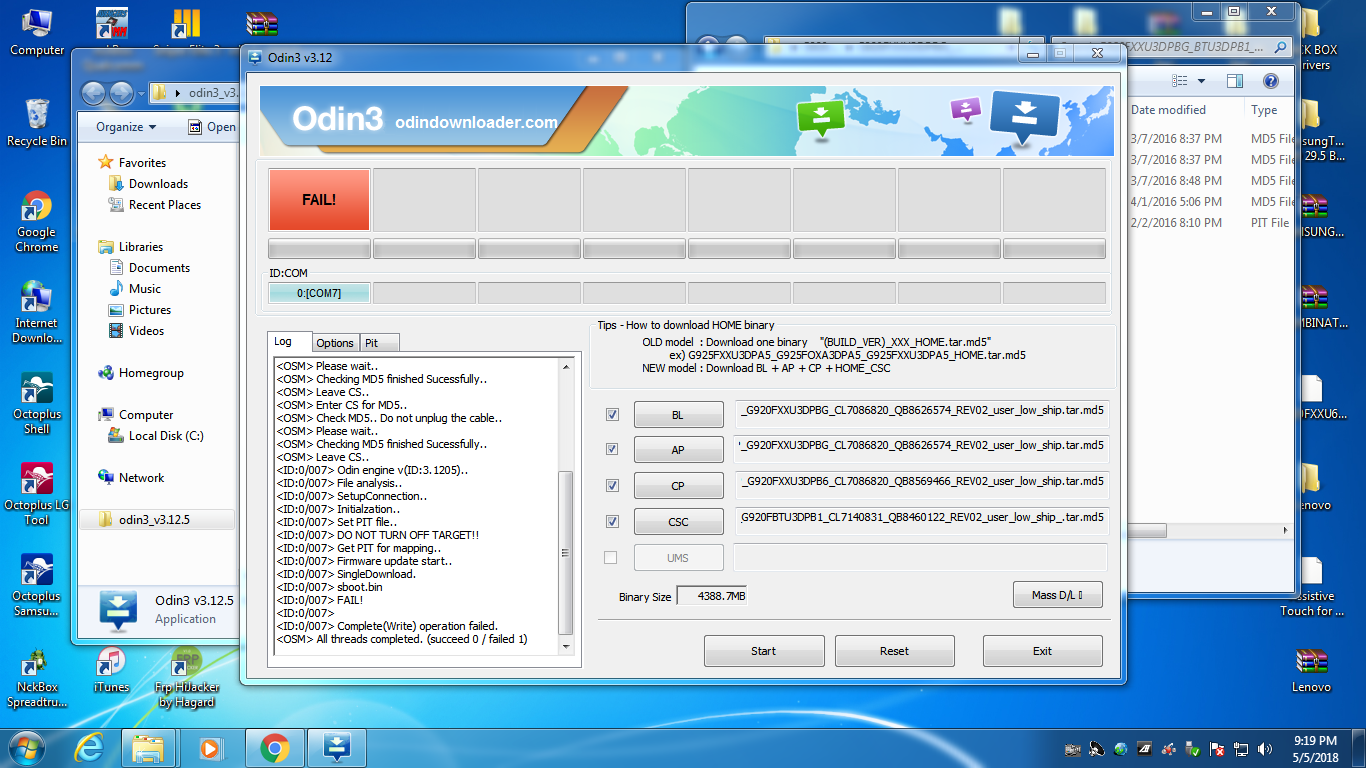
Task: Uncheck the CSC file checkbox
Action: pyautogui.click(x=612, y=521)
